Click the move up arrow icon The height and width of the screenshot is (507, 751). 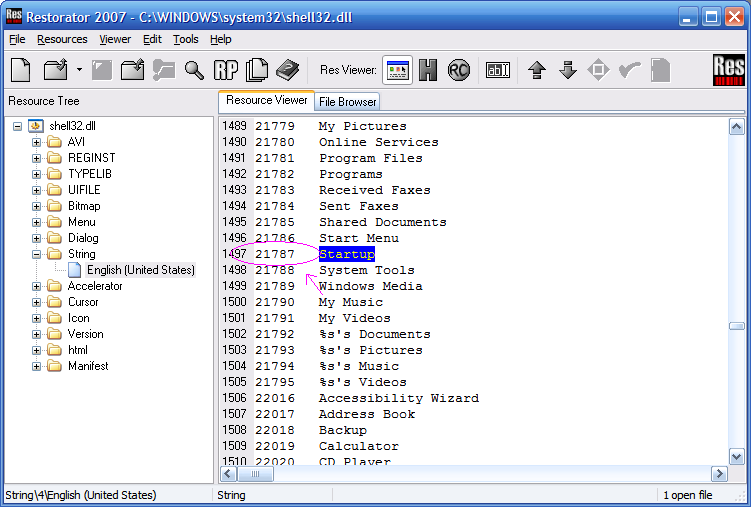[537, 70]
